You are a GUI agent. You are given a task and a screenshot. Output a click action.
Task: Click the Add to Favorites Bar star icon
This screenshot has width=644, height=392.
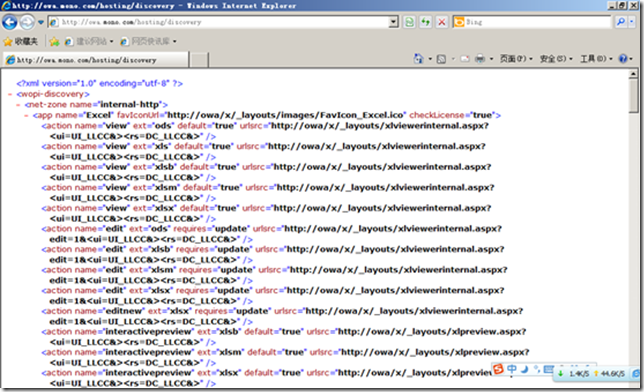click(54, 42)
